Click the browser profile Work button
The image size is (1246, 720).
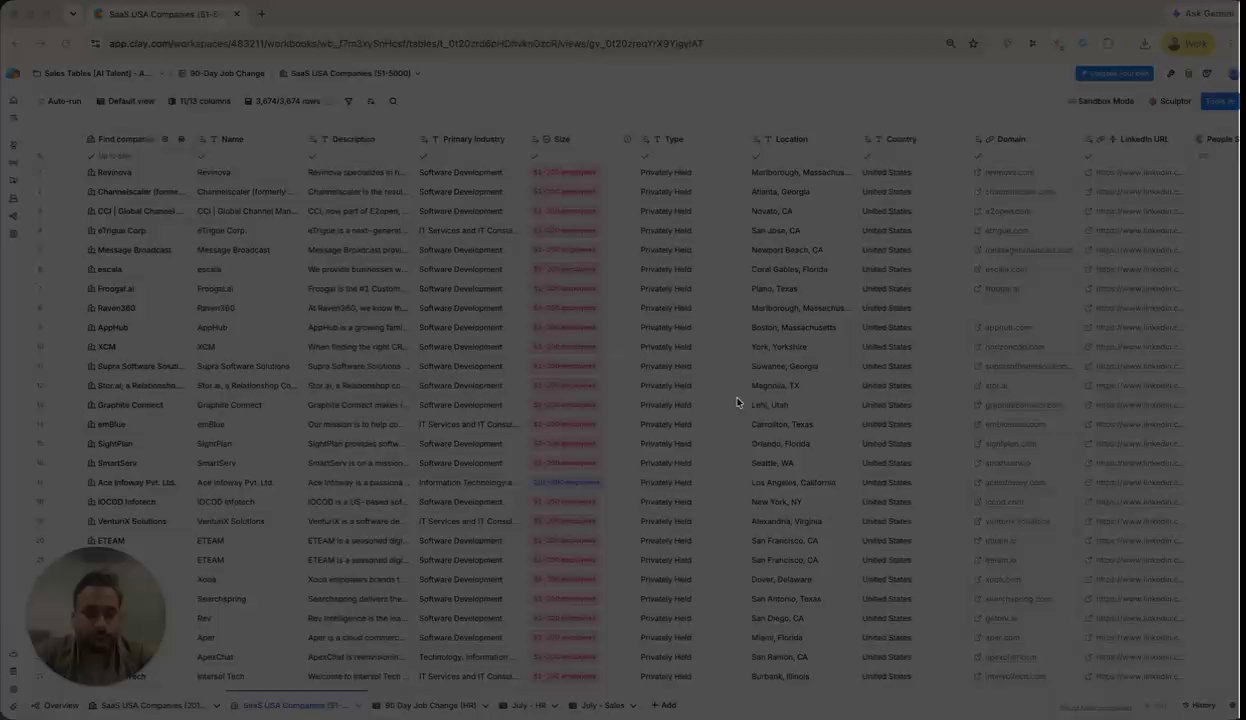(x=1187, y=44)
